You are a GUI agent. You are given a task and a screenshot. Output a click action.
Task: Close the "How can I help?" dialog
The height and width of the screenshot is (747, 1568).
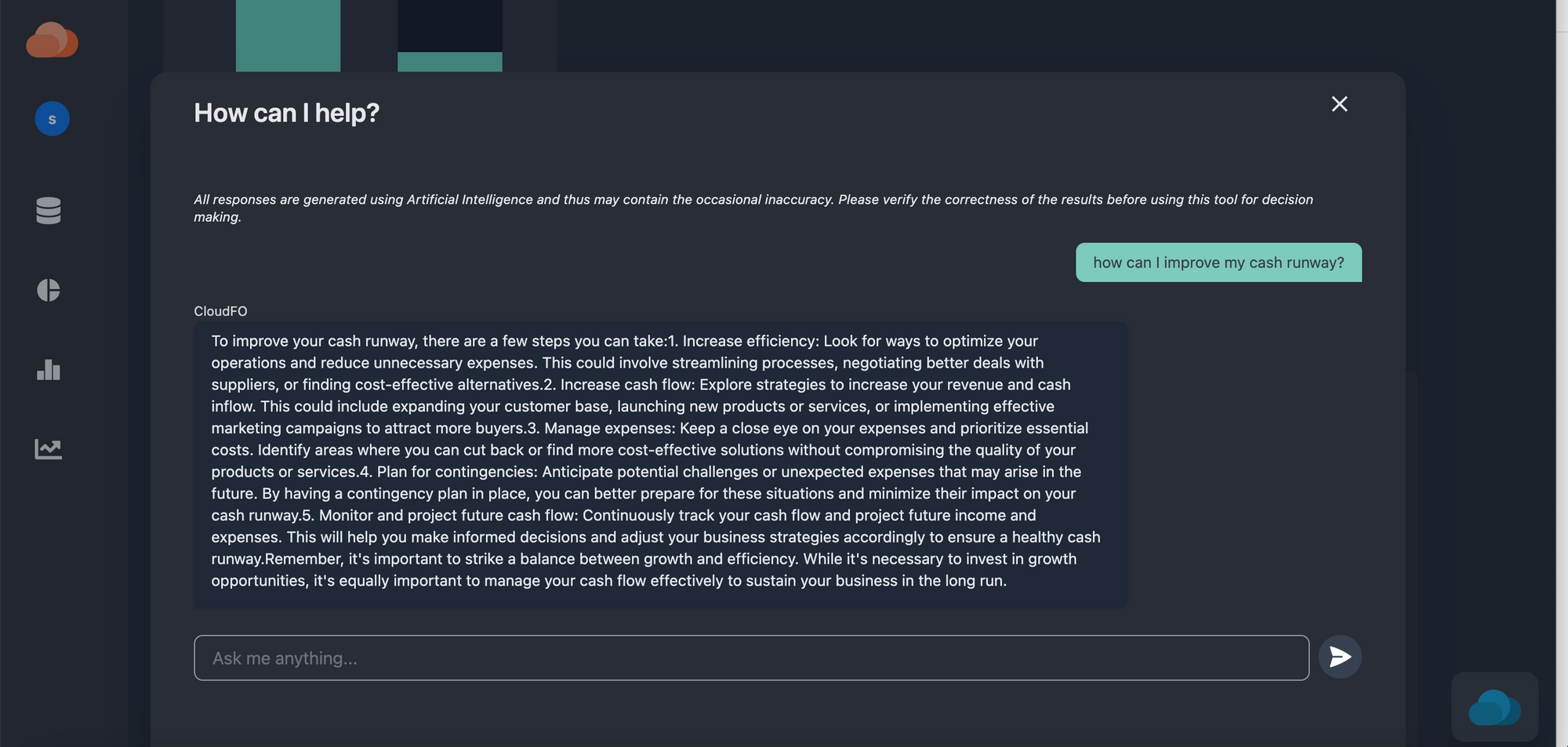point(1340,103)
